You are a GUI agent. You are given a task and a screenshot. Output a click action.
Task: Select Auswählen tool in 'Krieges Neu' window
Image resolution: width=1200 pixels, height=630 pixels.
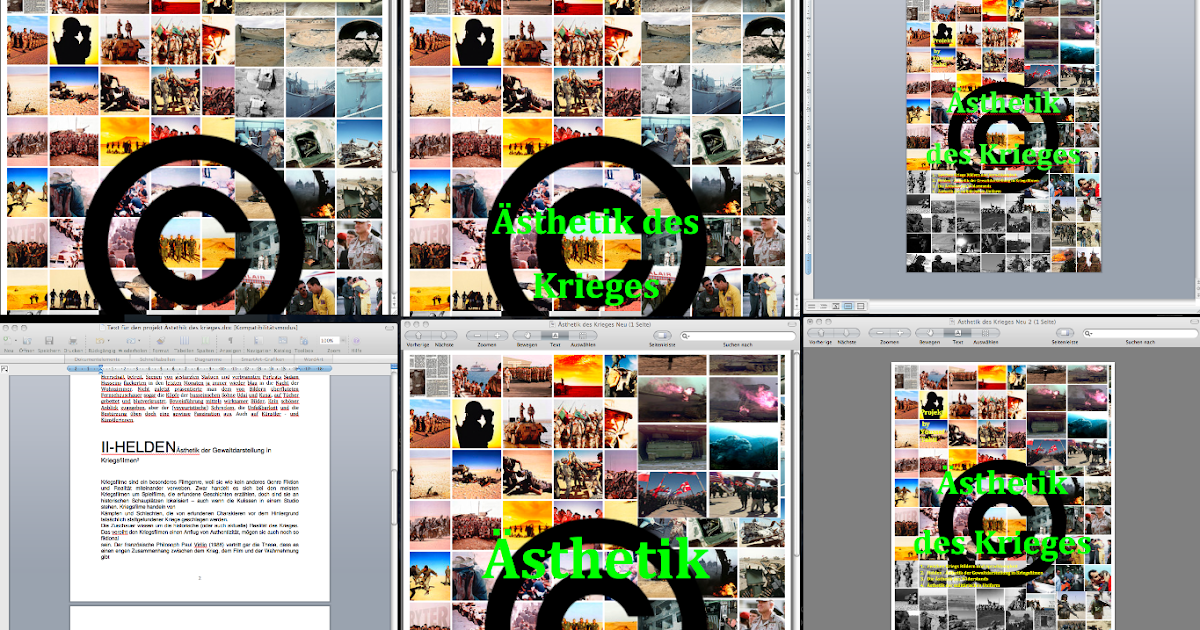pyautogui.click(x=583, y=335)
